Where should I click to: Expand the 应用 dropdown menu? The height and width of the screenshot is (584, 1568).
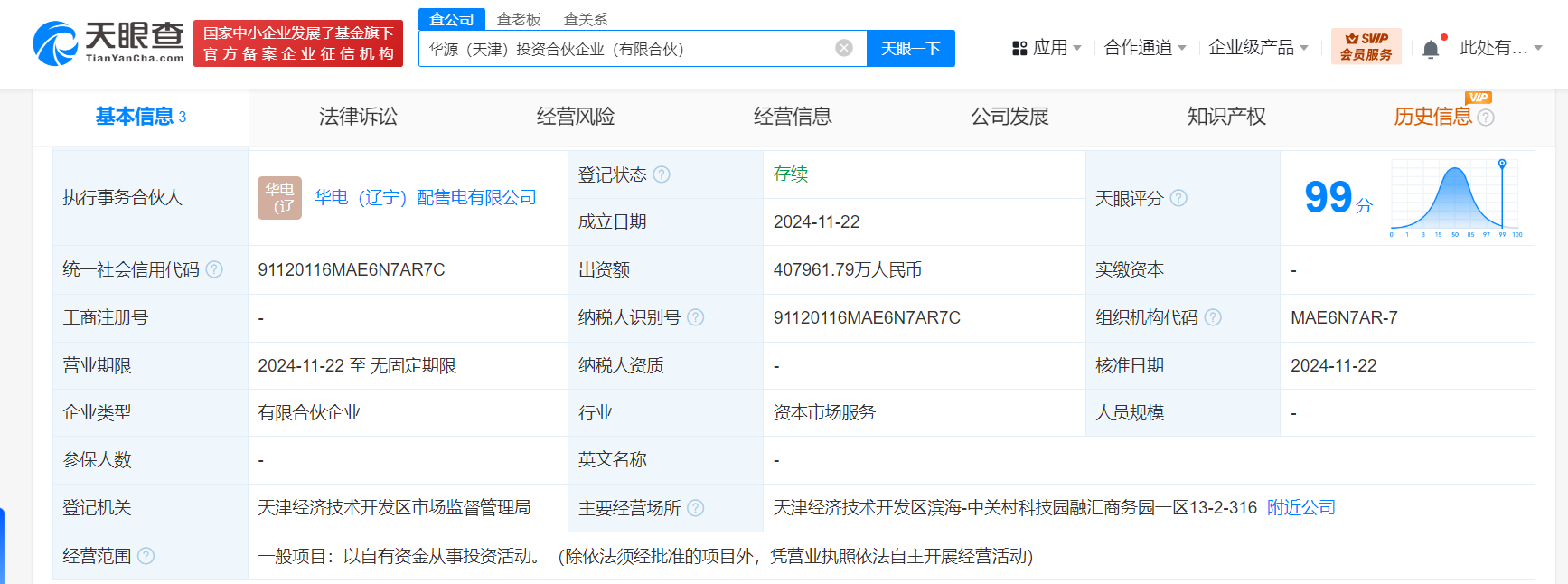click(1047, 48)
